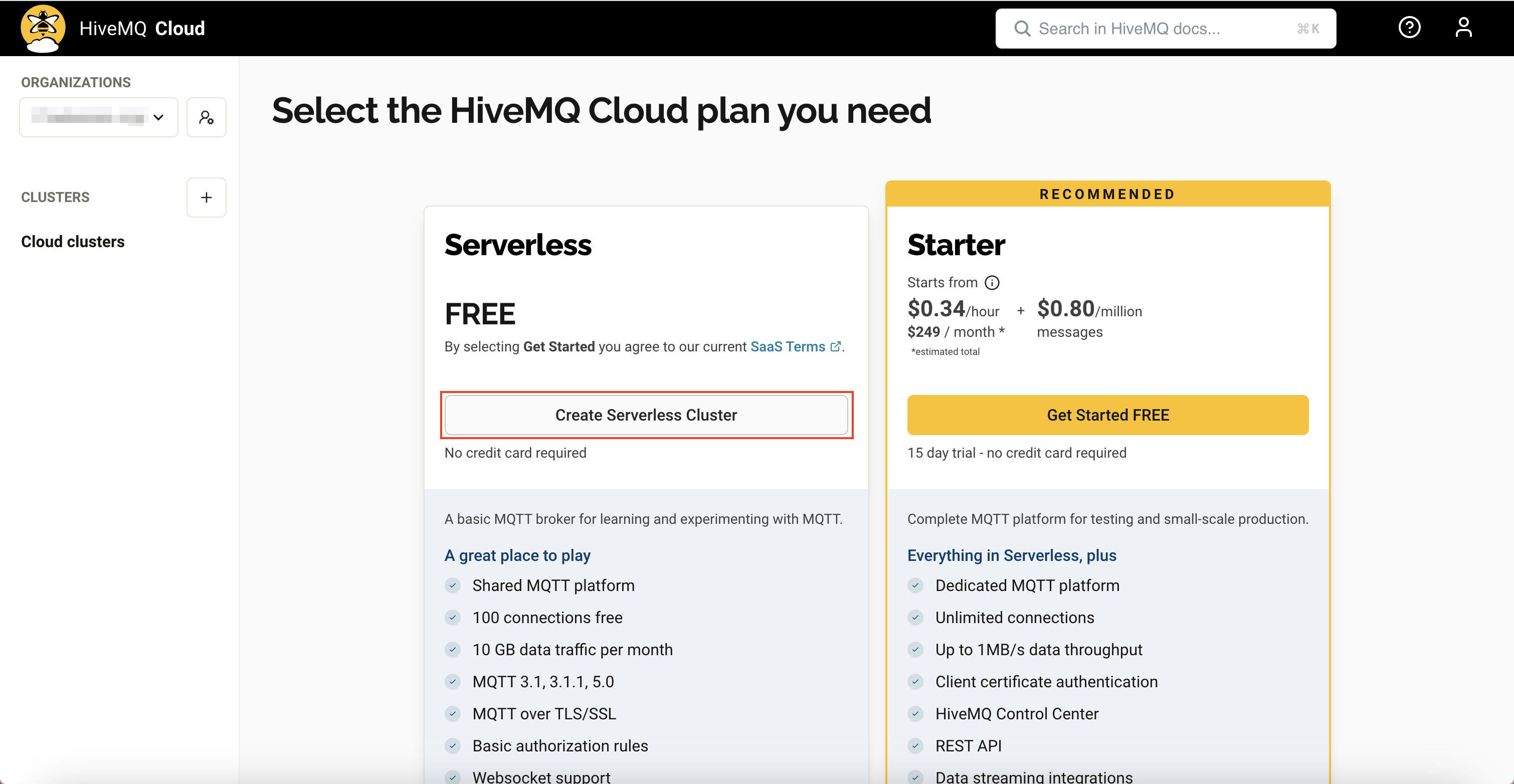Click the search magnifier icon
The width and height of the screenshot is (1514, 784).
pyautogui.click(x=1022, y=29)
